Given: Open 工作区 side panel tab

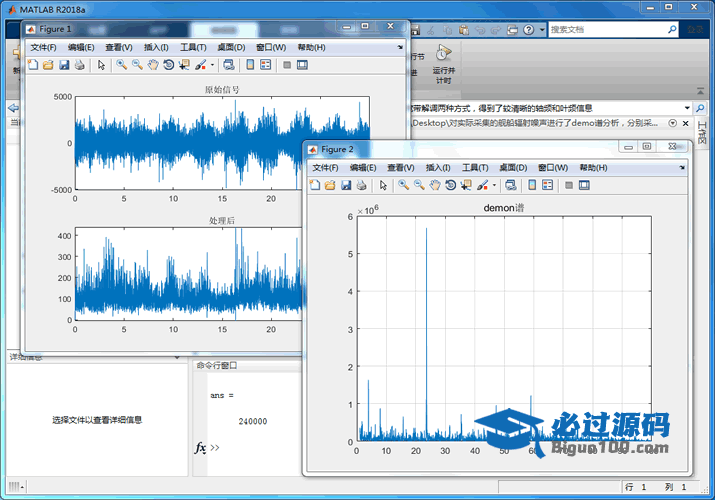Looking at the screenshot, I should pyautogui.click(x=702, y=133).
